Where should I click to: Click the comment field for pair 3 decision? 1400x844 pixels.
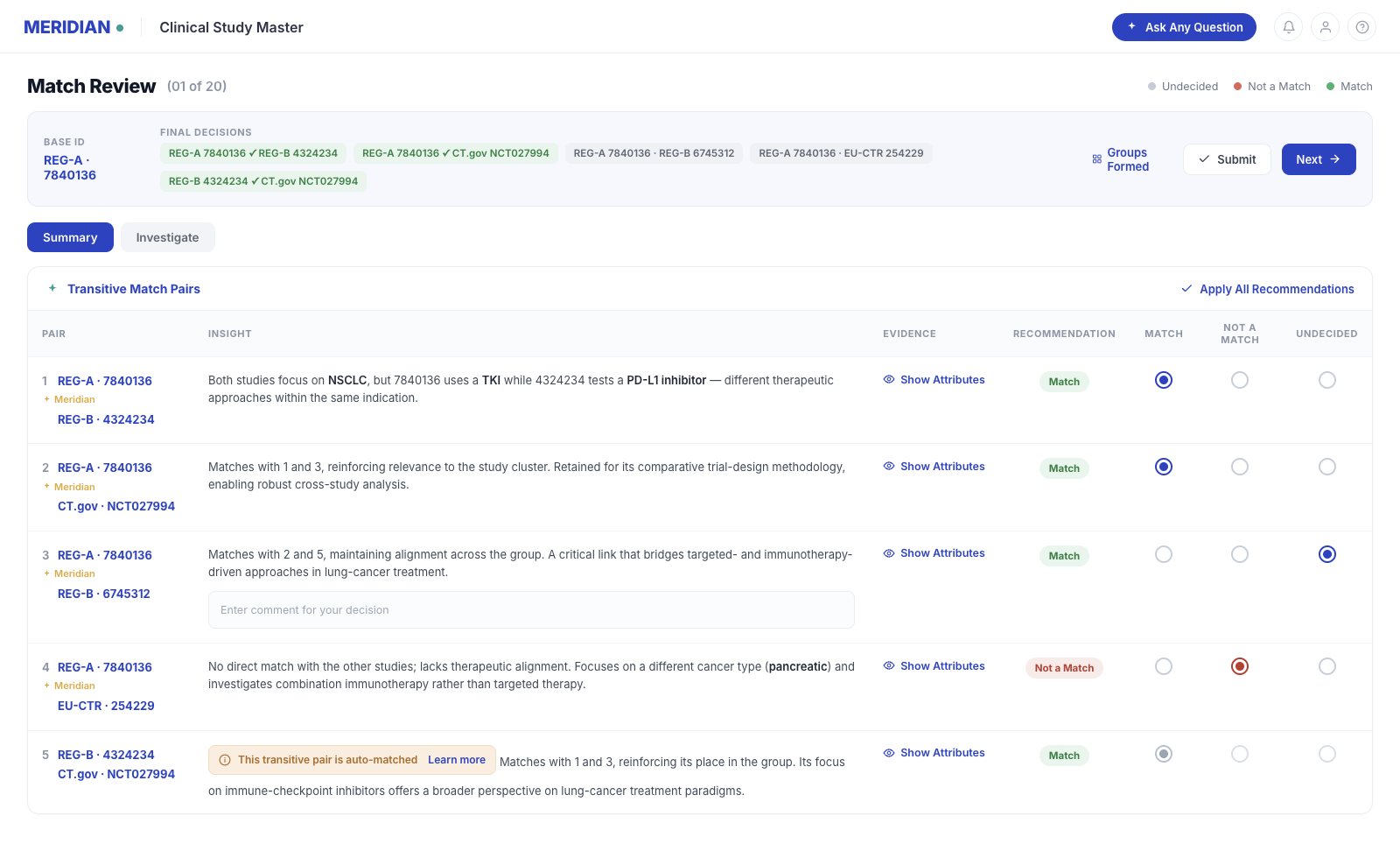pyautogui.click(x=531, y=610)
